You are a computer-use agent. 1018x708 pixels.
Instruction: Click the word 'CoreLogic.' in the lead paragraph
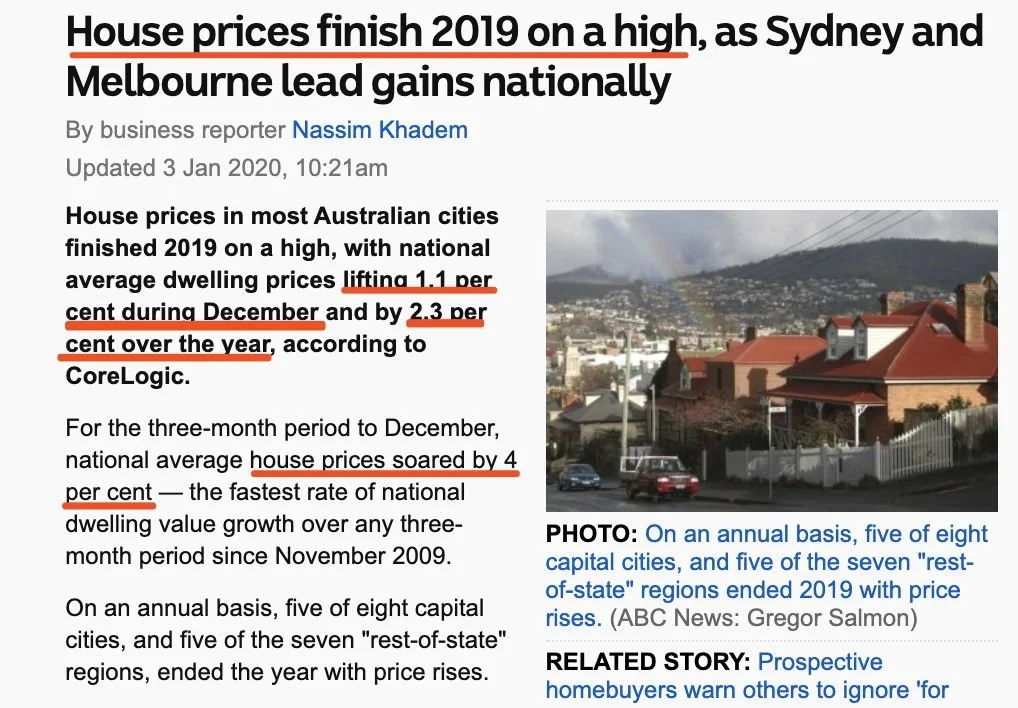(128, 376)
